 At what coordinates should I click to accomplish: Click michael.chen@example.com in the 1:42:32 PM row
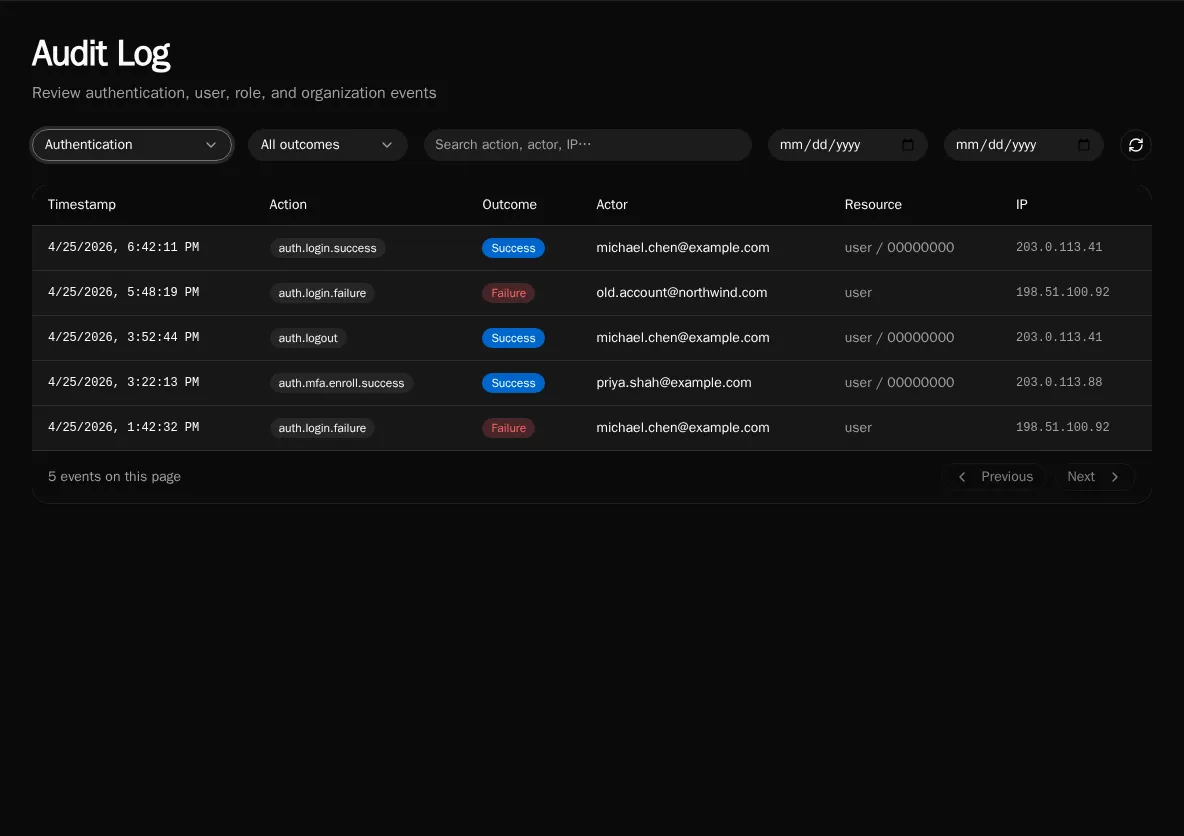pos(683,427)
